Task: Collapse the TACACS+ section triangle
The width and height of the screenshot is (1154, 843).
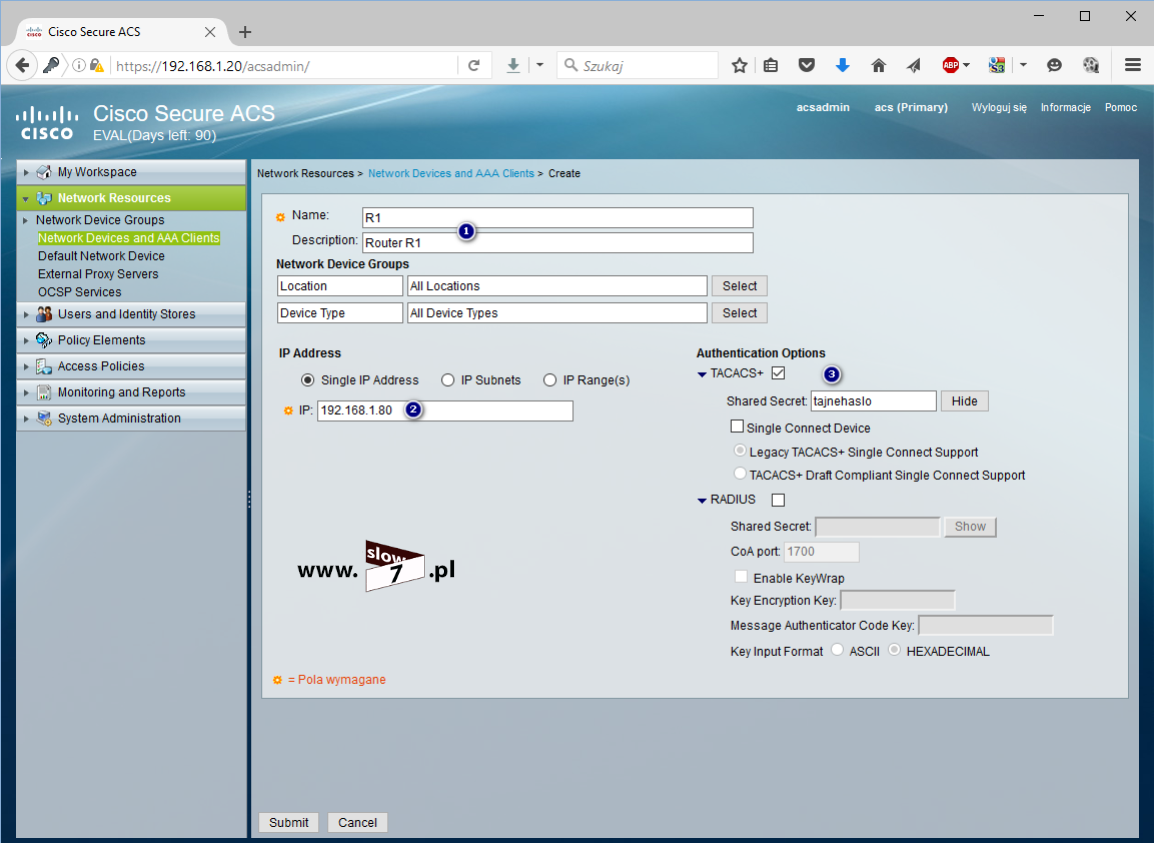Action: 701,375
